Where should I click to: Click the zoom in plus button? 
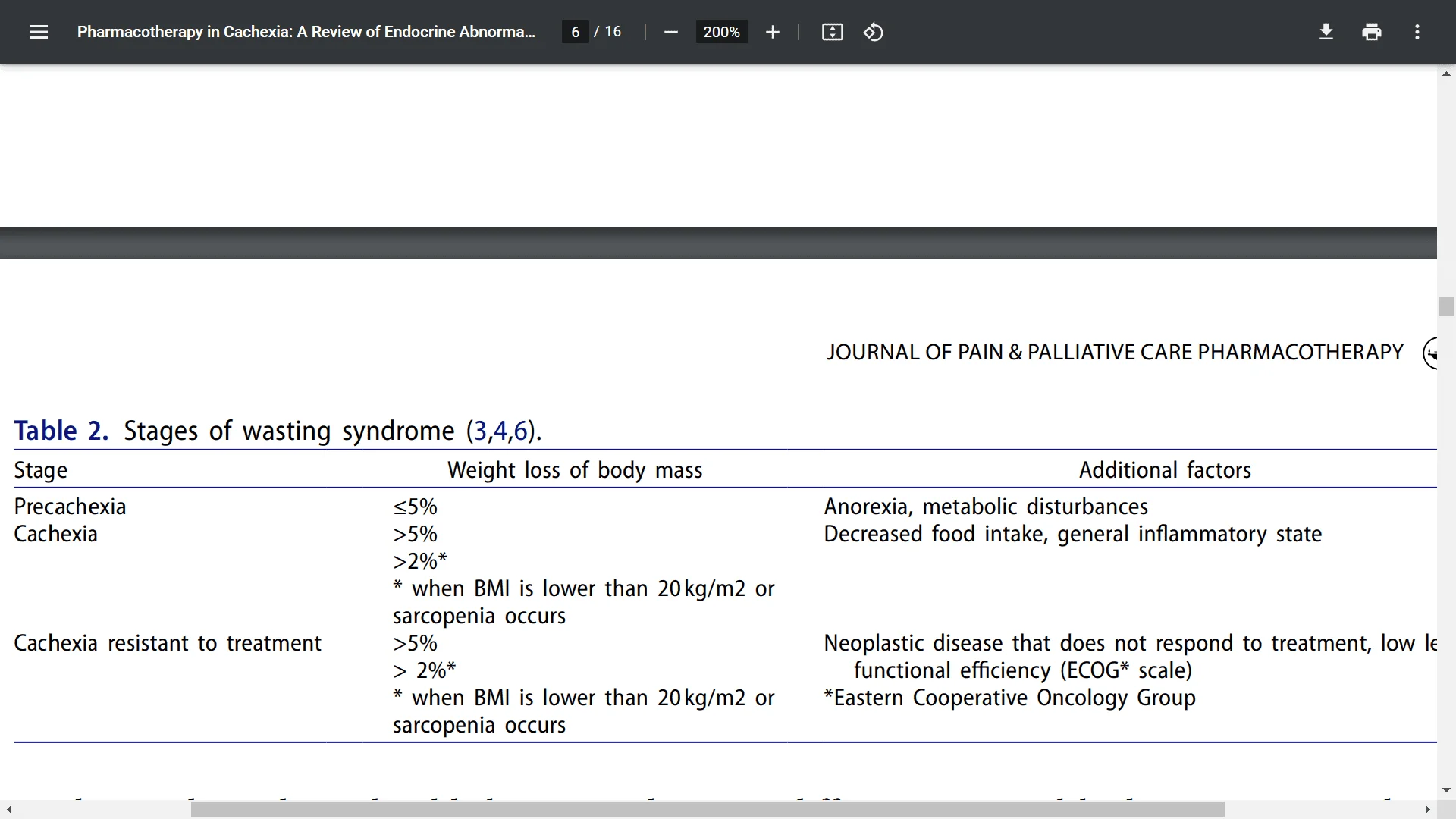tap(772, 32)
